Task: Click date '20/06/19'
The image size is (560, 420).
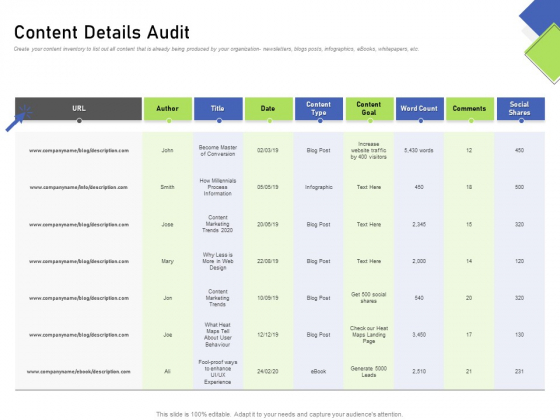Action: click(268, 225)
